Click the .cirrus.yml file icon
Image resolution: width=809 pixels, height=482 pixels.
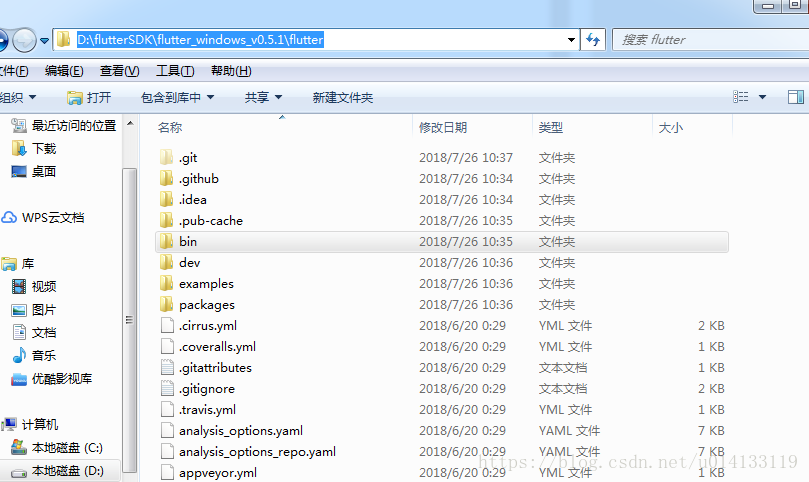(167, 325)
